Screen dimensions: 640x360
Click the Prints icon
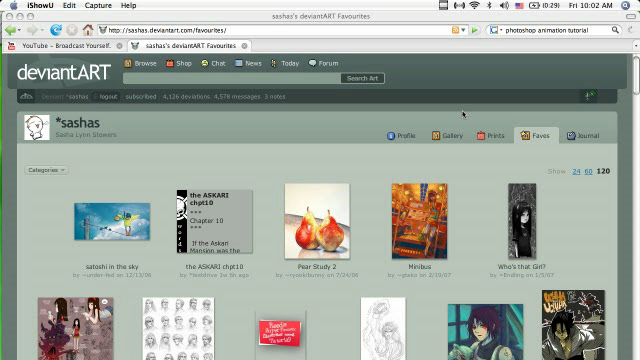pyautogui.click(x=481, y=136)
